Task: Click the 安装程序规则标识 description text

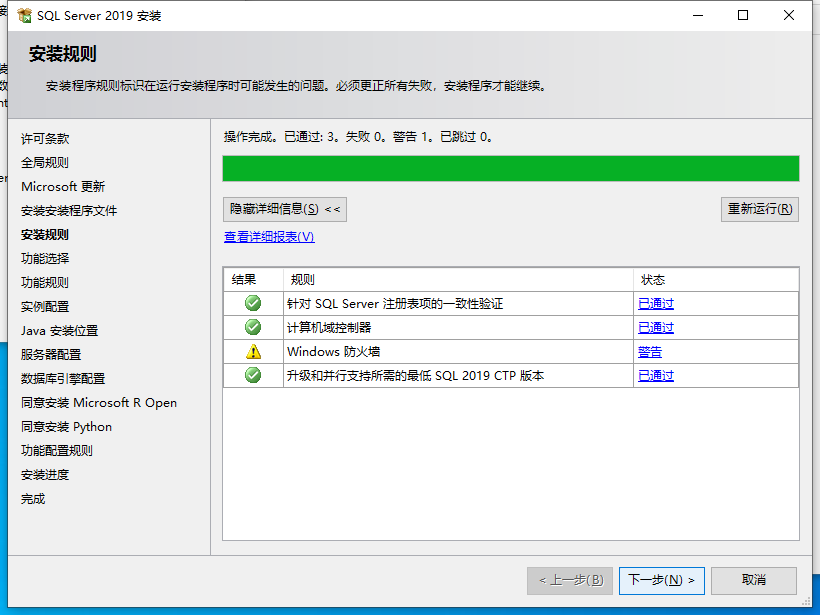Action: 297,86
